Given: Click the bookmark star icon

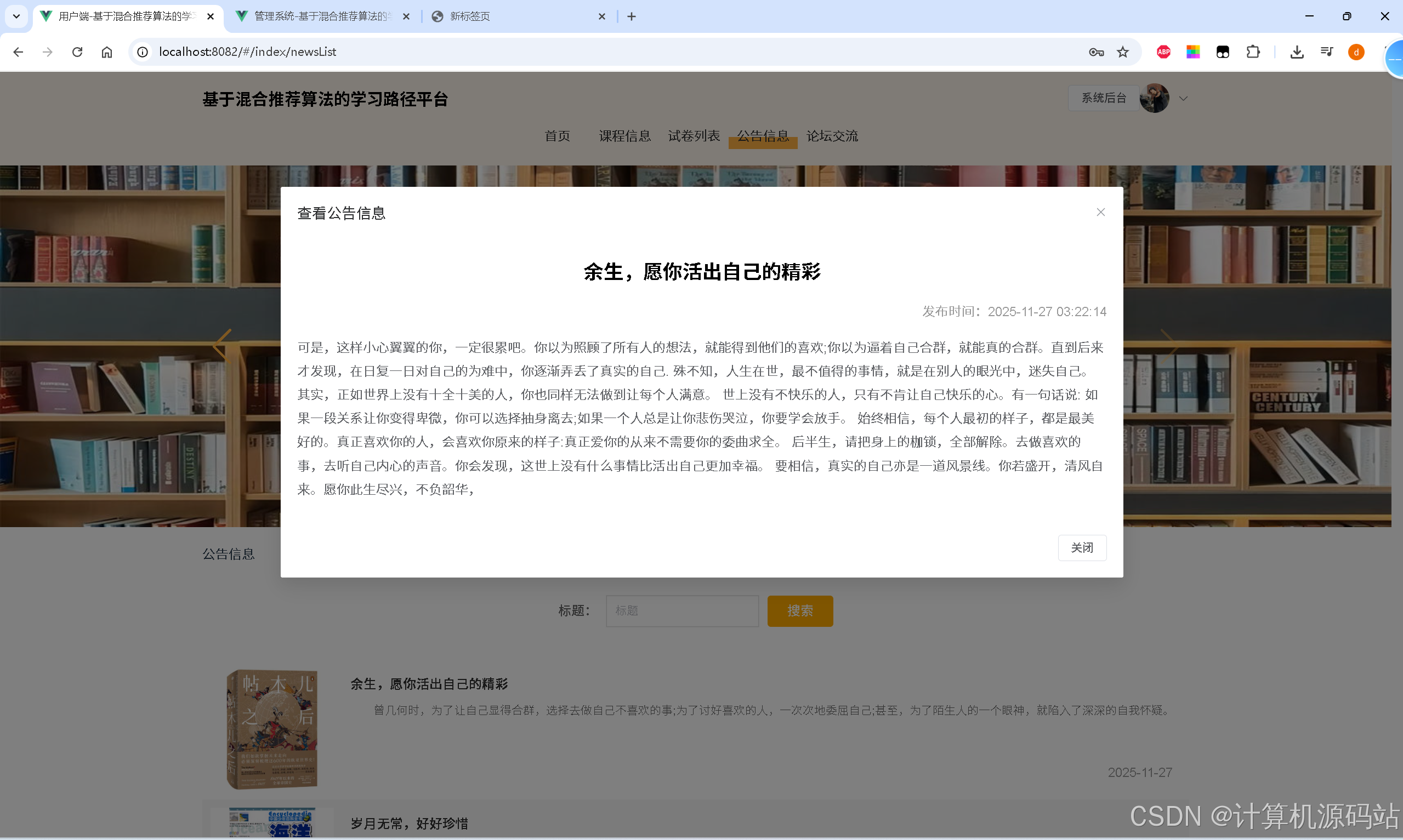Looking at the screenshot, I should [1123, 52].
